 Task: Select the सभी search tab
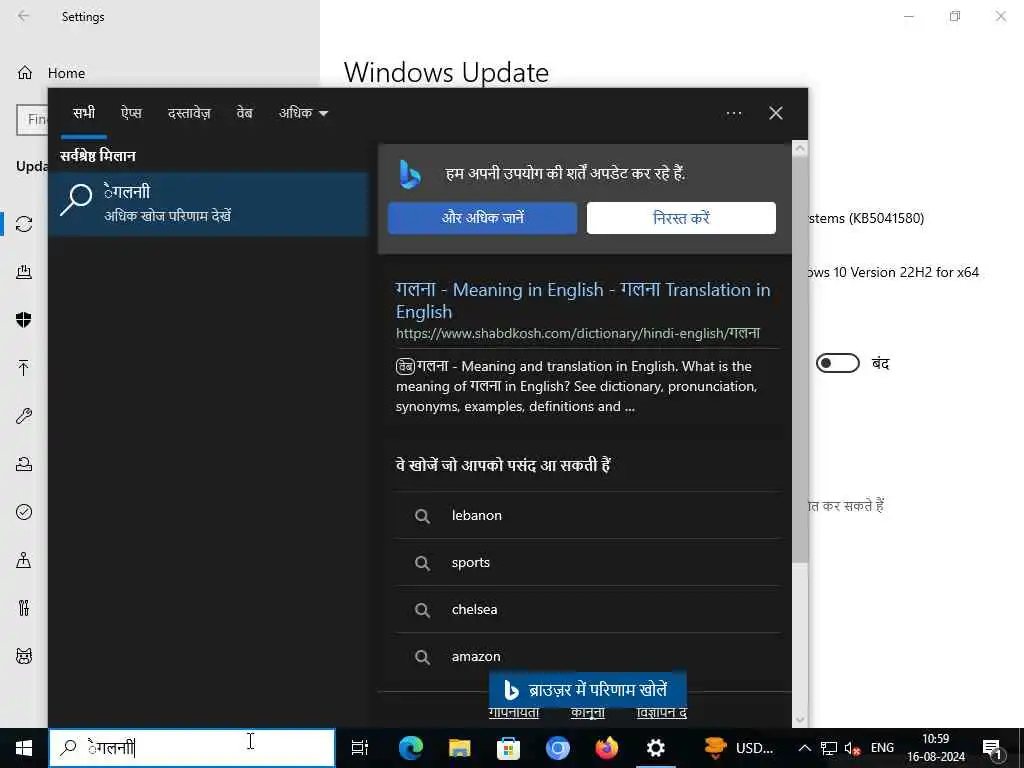coord(84,113)
